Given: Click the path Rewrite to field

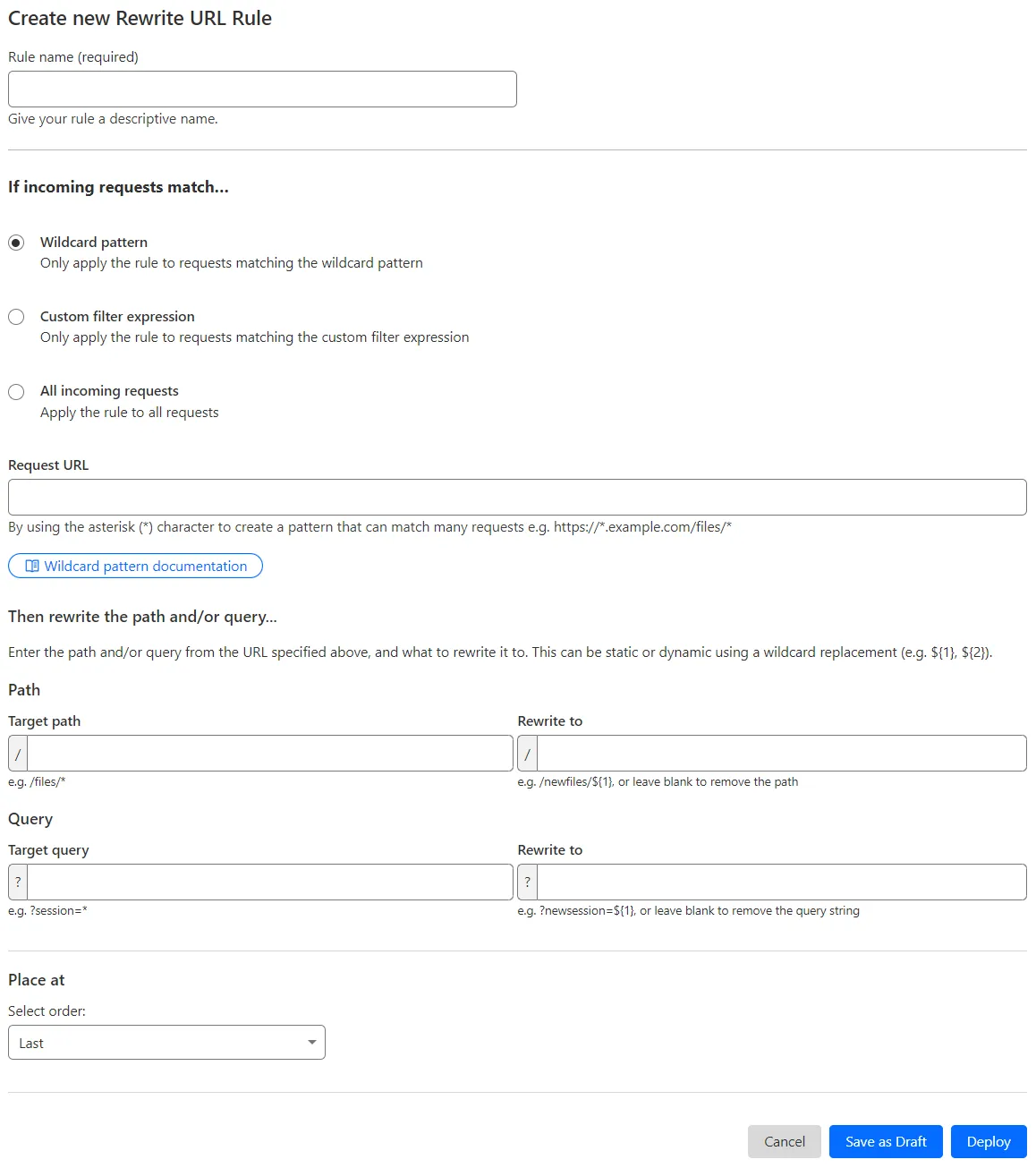Looking at the screenshot, I should pyautogui.click(x=778, y=753).
